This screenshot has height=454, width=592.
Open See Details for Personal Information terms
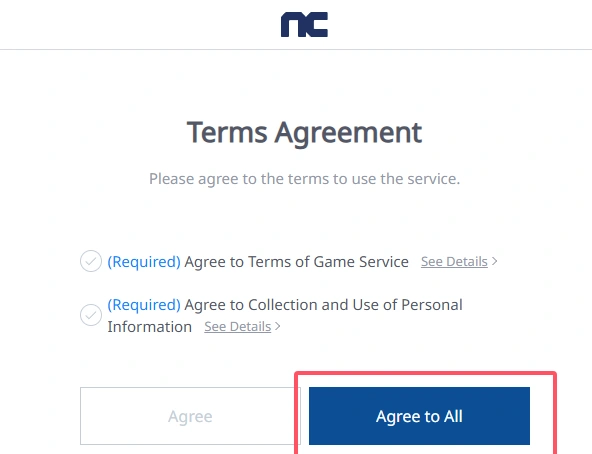coord(237,326)
